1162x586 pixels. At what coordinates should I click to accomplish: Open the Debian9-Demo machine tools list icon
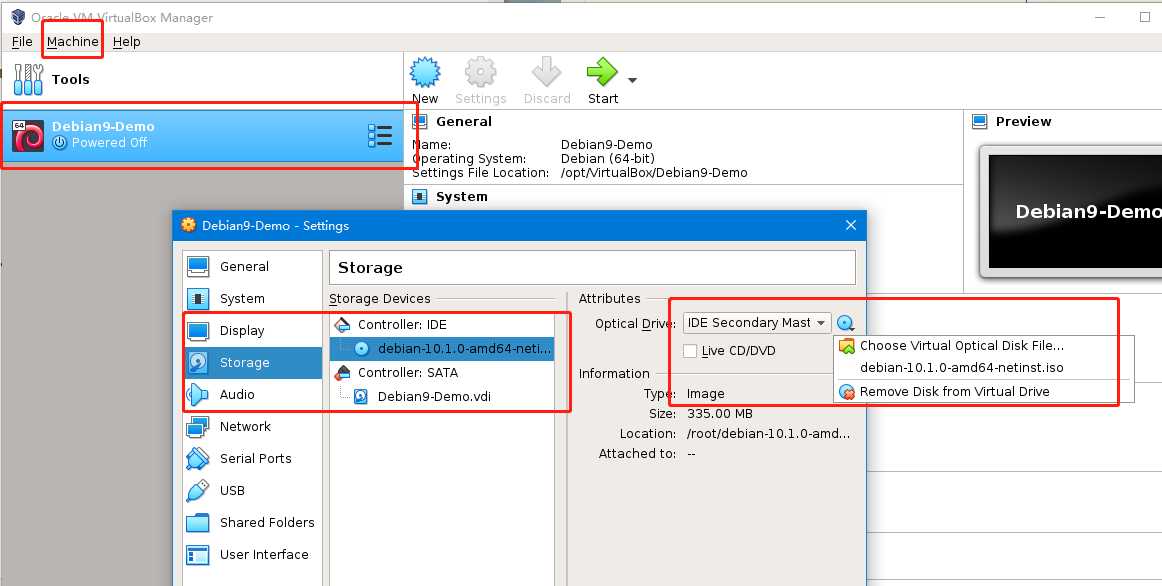tap(380, 136)
